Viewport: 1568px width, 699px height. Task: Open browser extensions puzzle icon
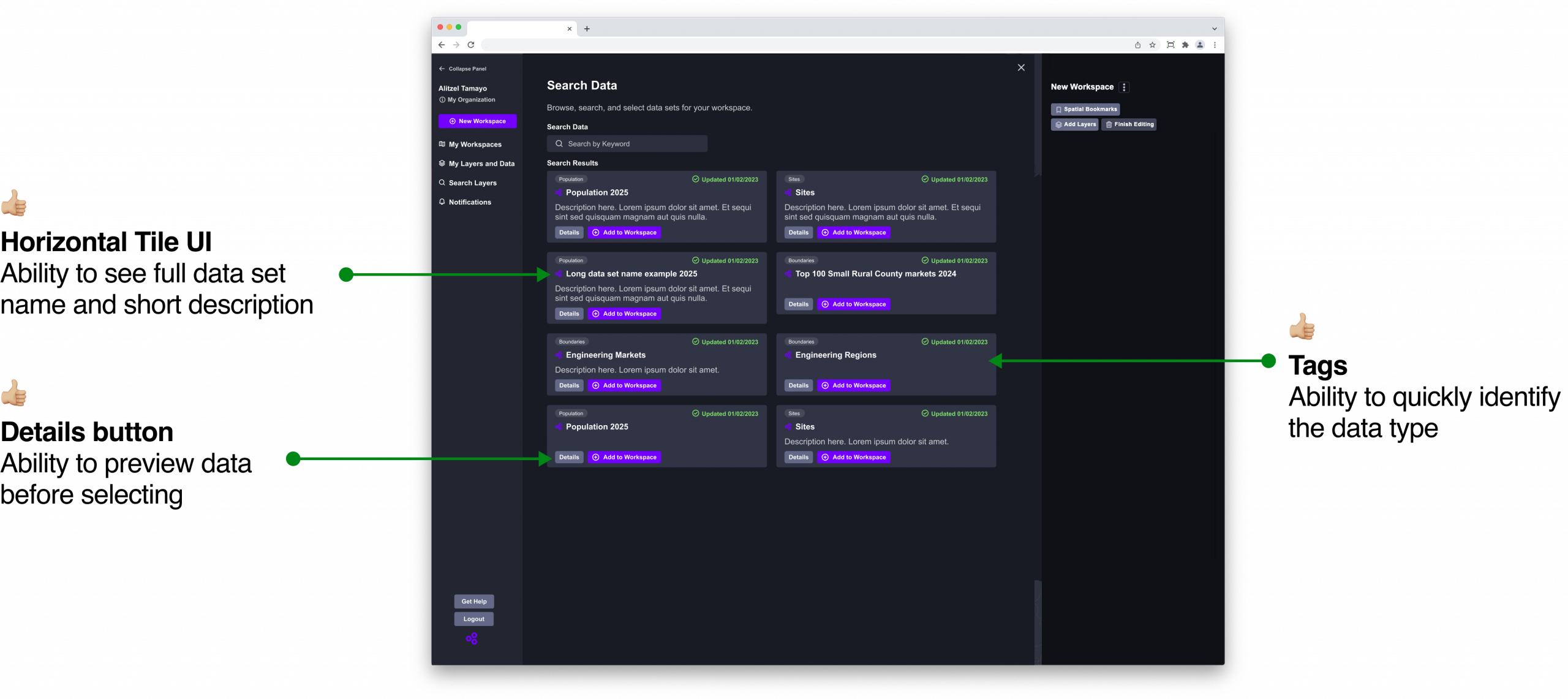tap(1185, 45)
